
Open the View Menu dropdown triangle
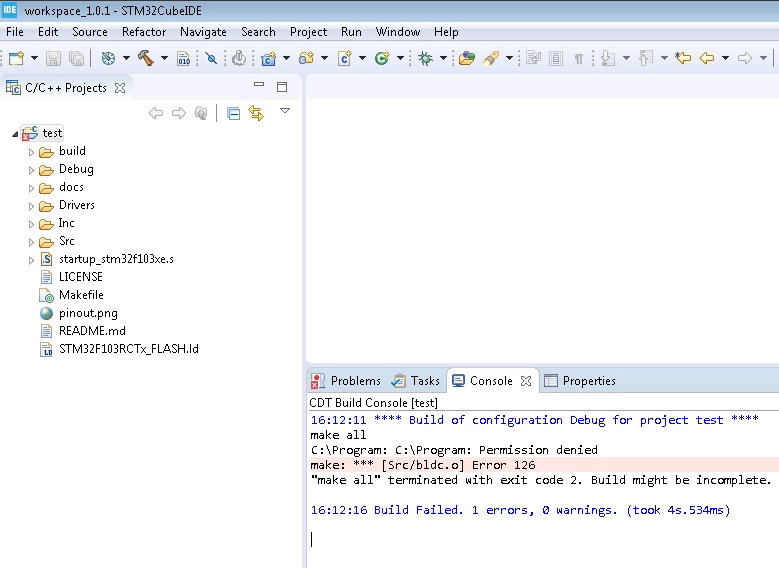(x=285, y=111)
